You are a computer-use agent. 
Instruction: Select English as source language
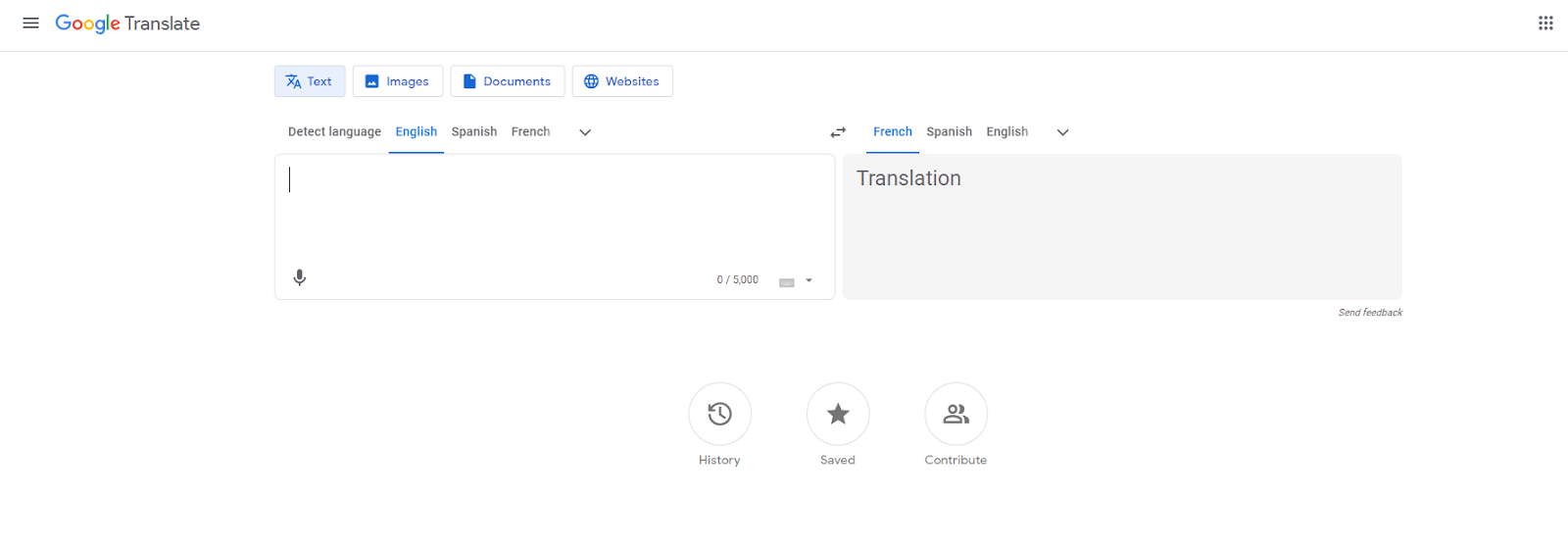coord(416,131)
